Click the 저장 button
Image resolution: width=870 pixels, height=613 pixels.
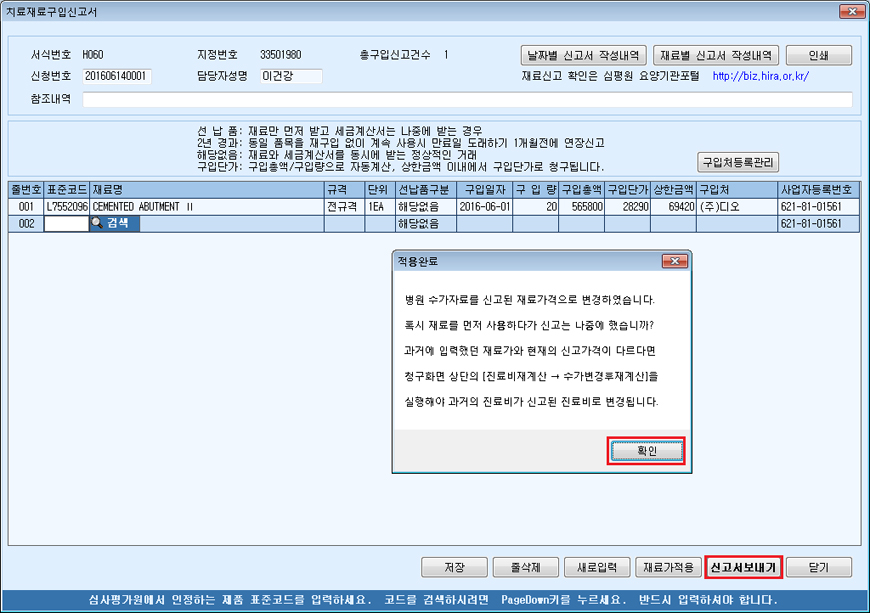455,567
